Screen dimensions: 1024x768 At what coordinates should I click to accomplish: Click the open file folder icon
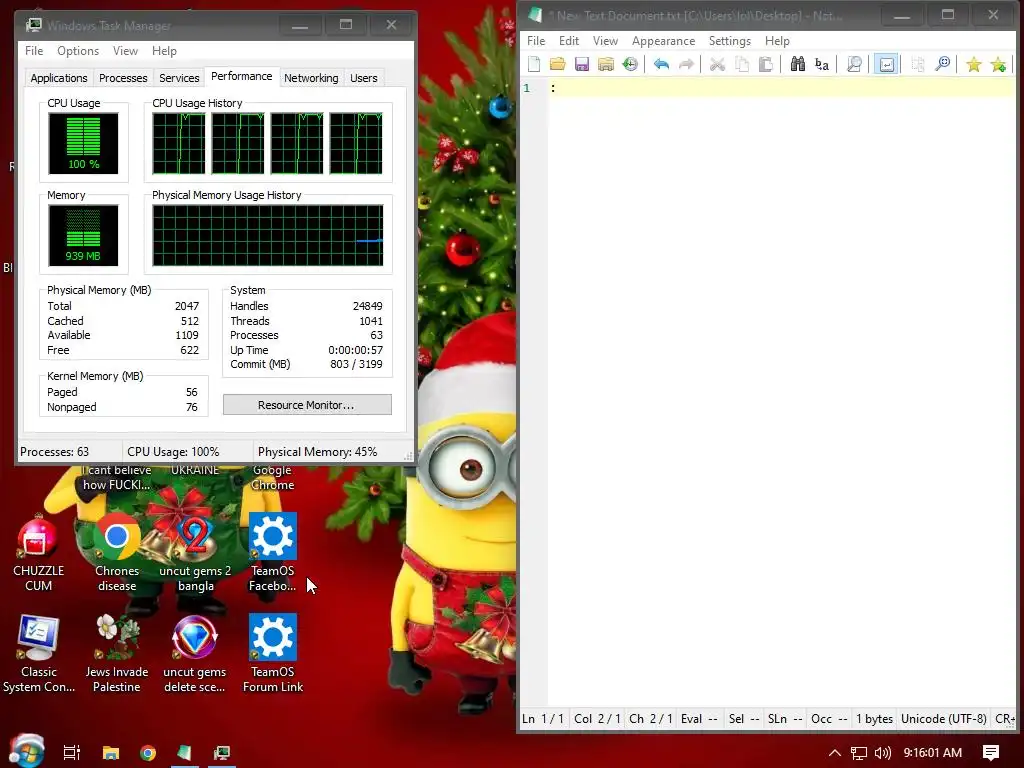tap(557, 64)
